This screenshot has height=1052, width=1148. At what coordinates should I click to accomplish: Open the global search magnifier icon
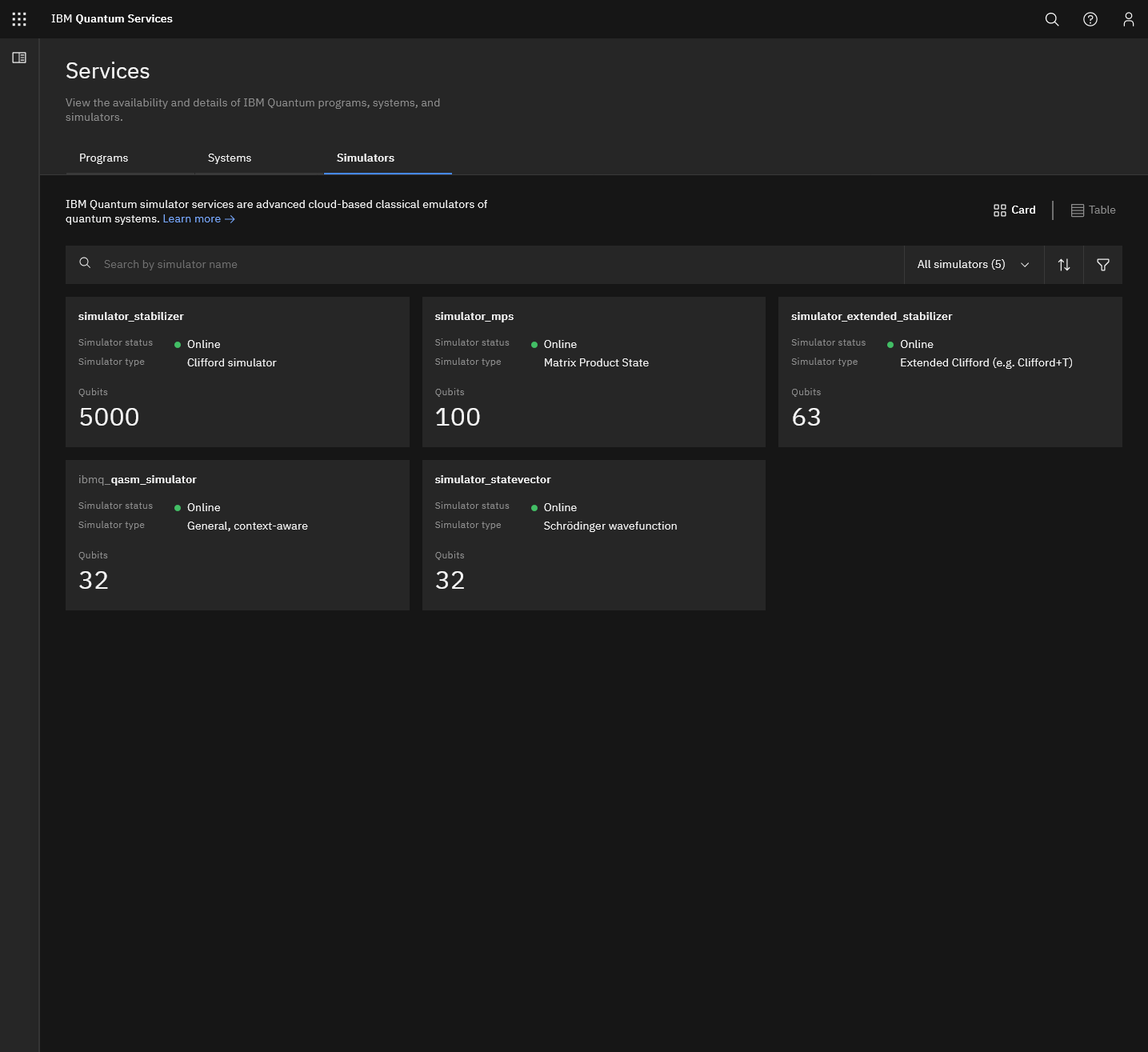(x=1052, y=19)
